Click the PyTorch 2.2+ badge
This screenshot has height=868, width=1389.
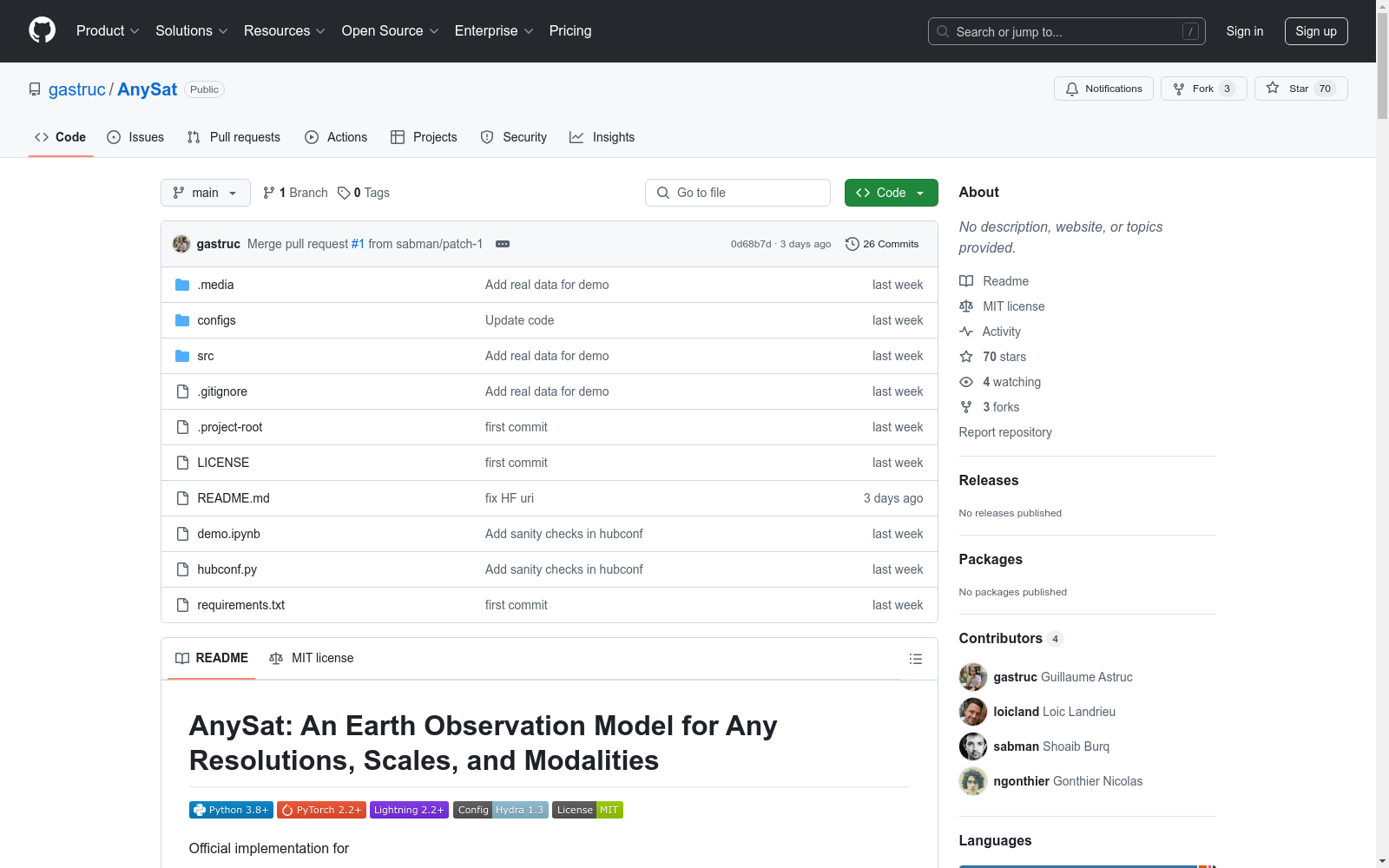tap(321, 810)
